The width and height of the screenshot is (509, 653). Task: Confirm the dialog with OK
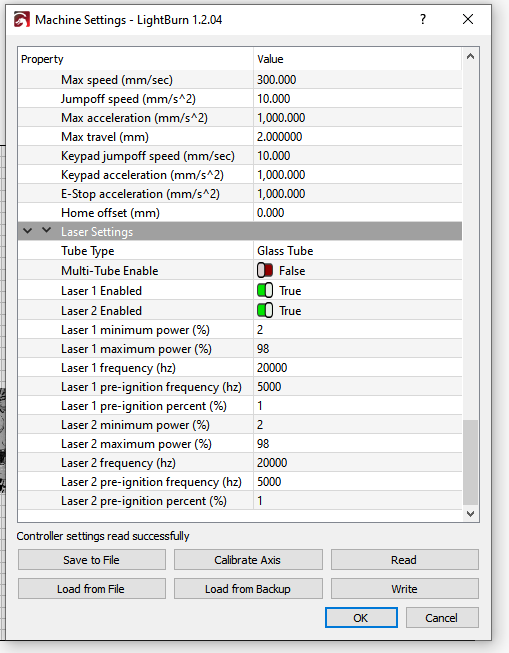click(361, 618)
